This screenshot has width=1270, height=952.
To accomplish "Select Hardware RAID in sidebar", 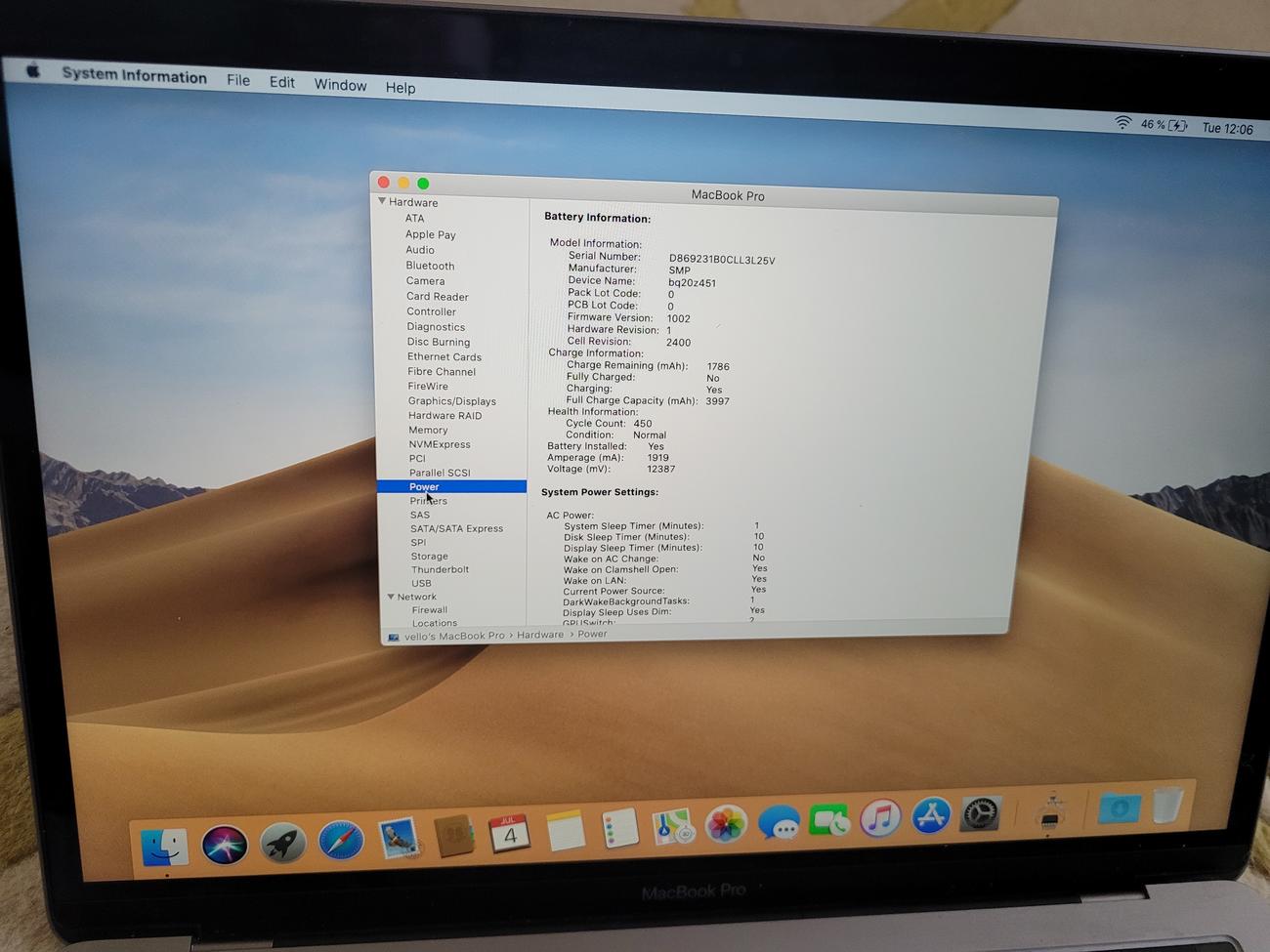I will click(444, 415).
